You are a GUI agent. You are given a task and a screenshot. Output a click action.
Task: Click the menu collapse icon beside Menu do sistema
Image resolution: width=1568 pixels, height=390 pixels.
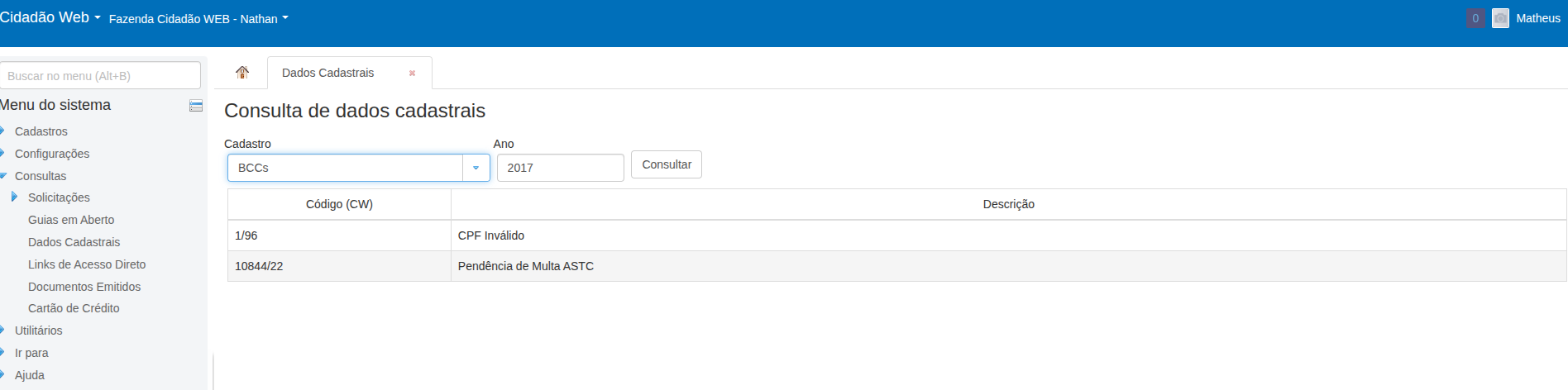point(196,106)
